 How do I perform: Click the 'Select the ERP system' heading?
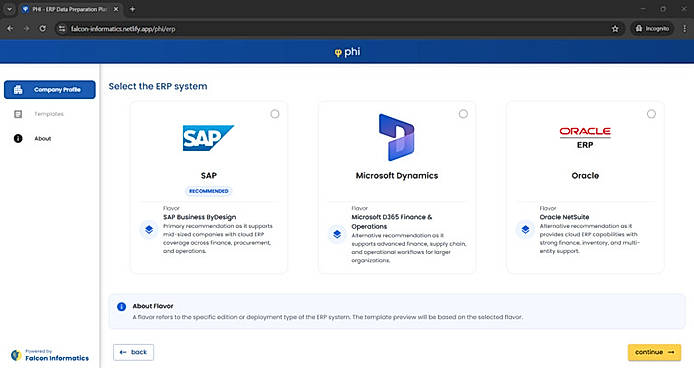point(158,86)
